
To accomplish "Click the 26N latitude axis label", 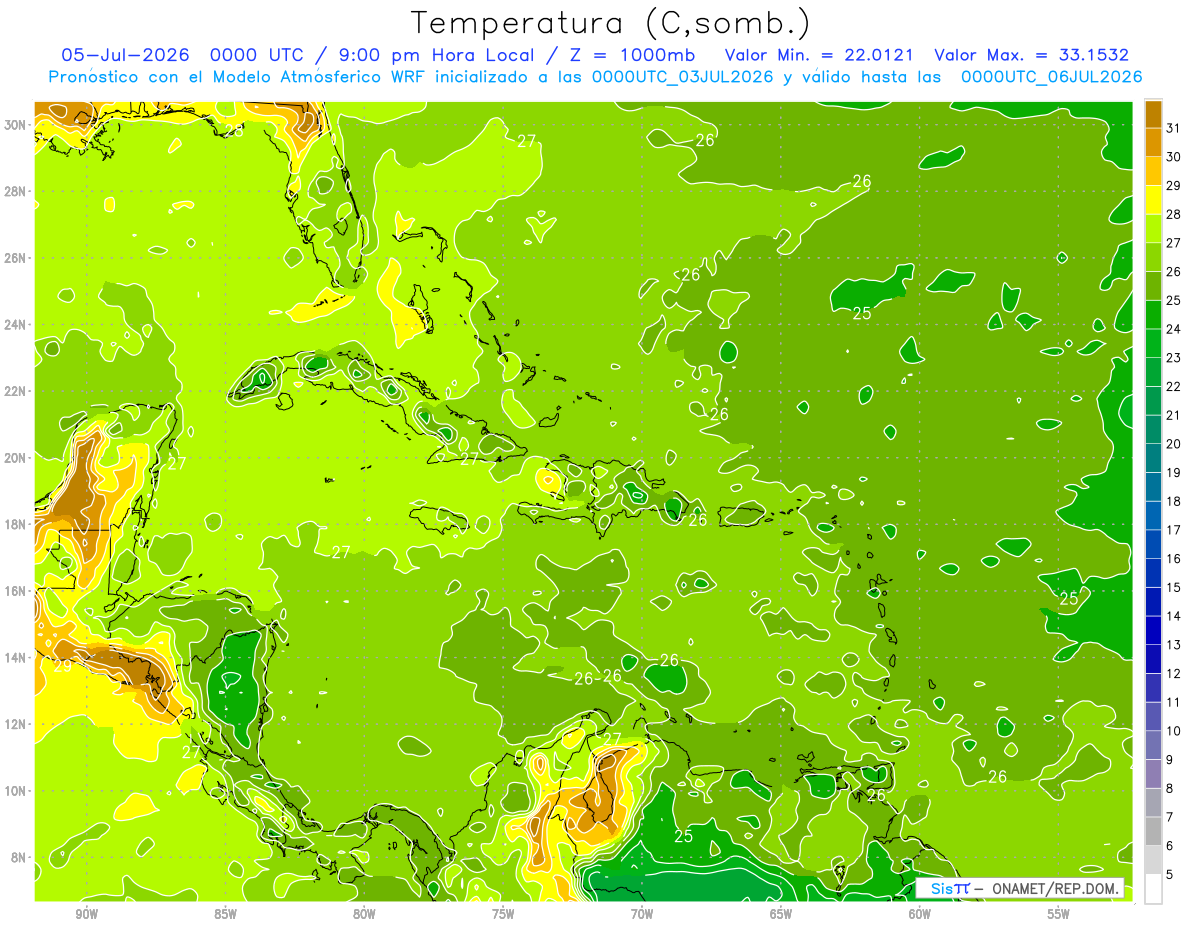I will pyautogui.click(x=16, y=258).
